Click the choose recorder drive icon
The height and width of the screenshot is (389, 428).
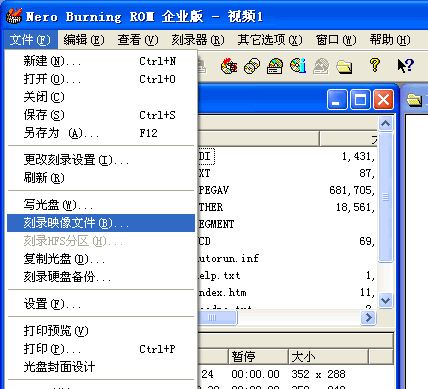point(275,66)
